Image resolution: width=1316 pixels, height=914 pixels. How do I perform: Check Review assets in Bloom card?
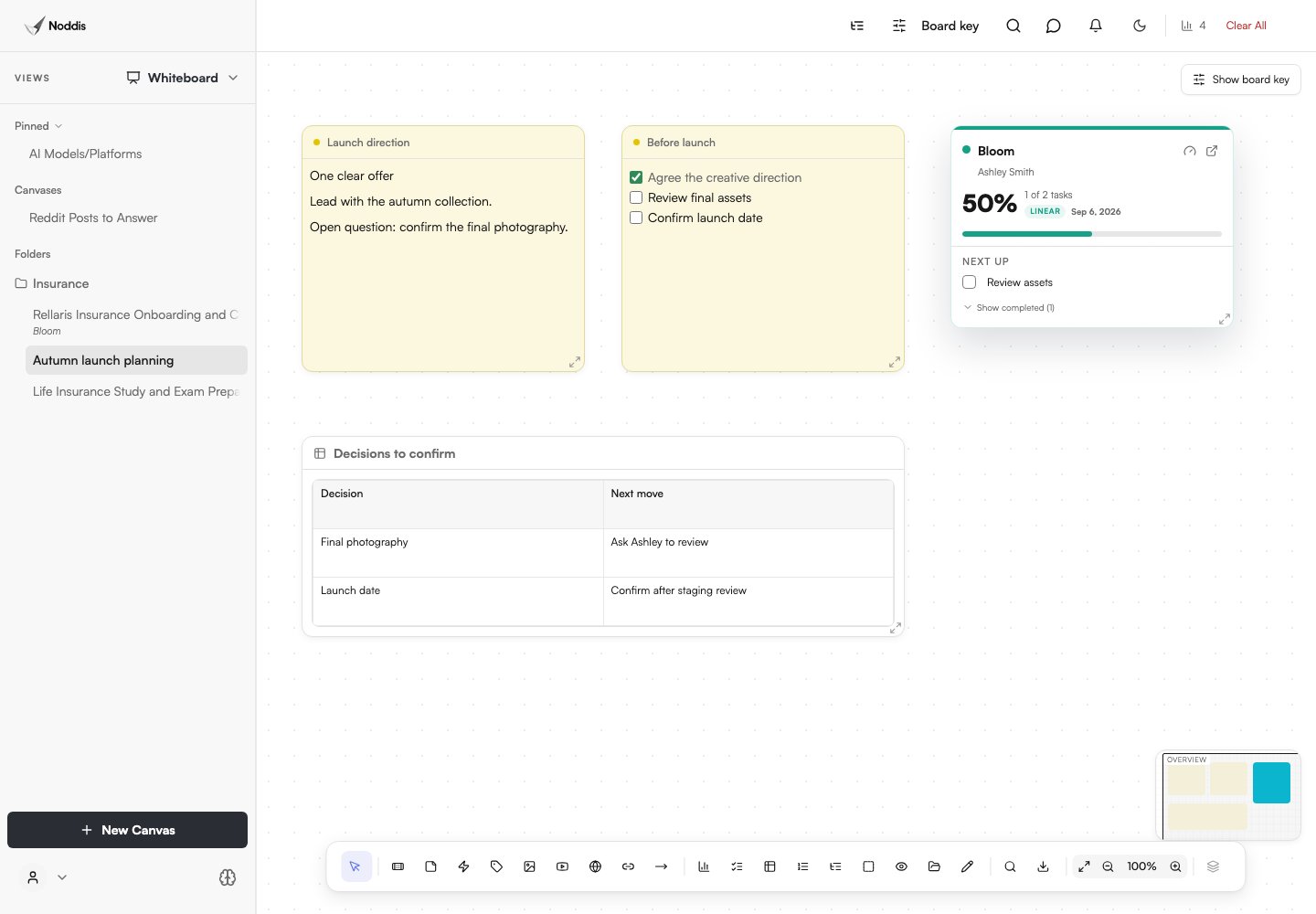click(x=970, y=282)
